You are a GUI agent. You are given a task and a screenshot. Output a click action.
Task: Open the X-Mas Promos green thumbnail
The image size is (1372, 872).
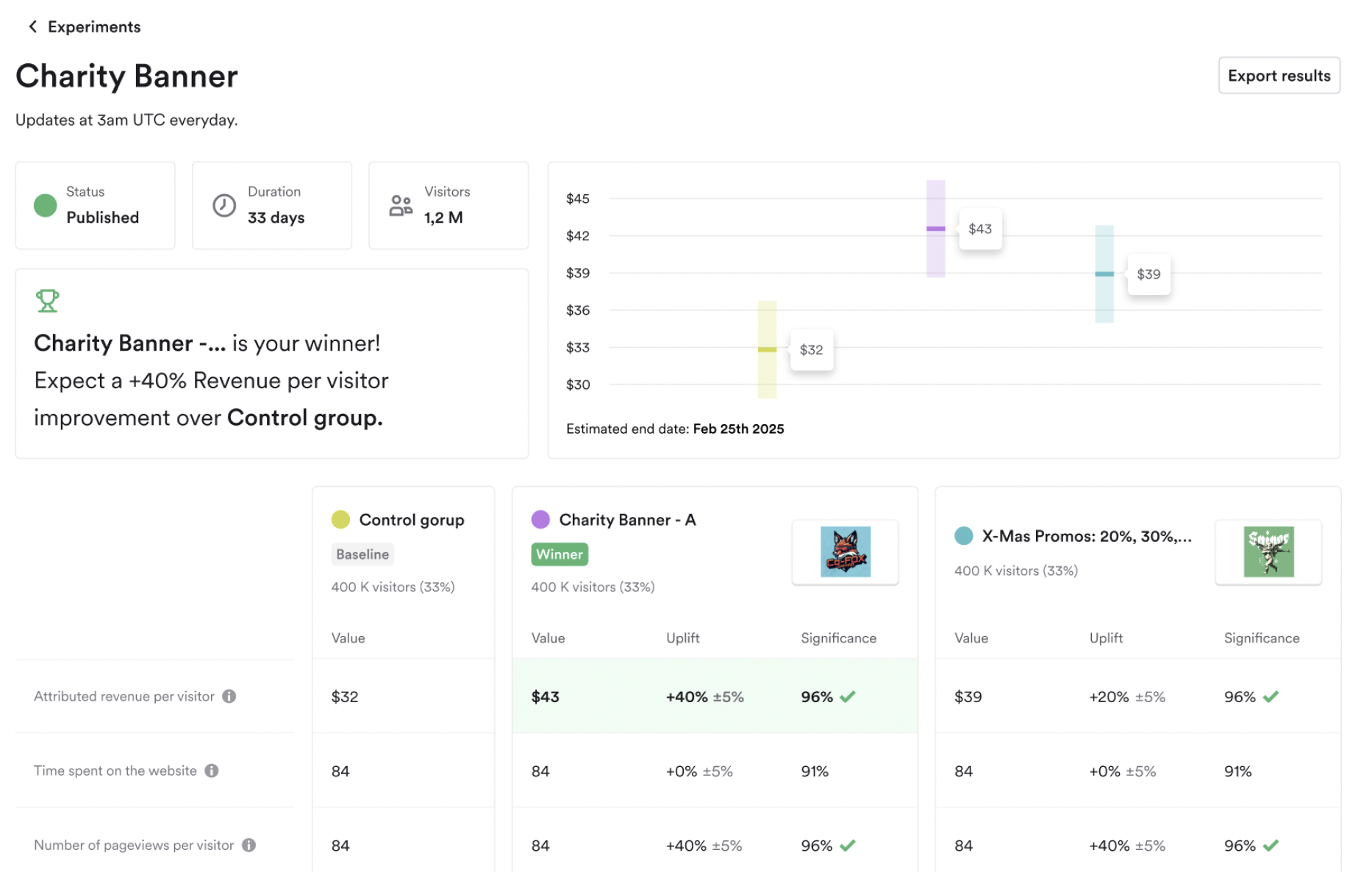(1268, 551)
